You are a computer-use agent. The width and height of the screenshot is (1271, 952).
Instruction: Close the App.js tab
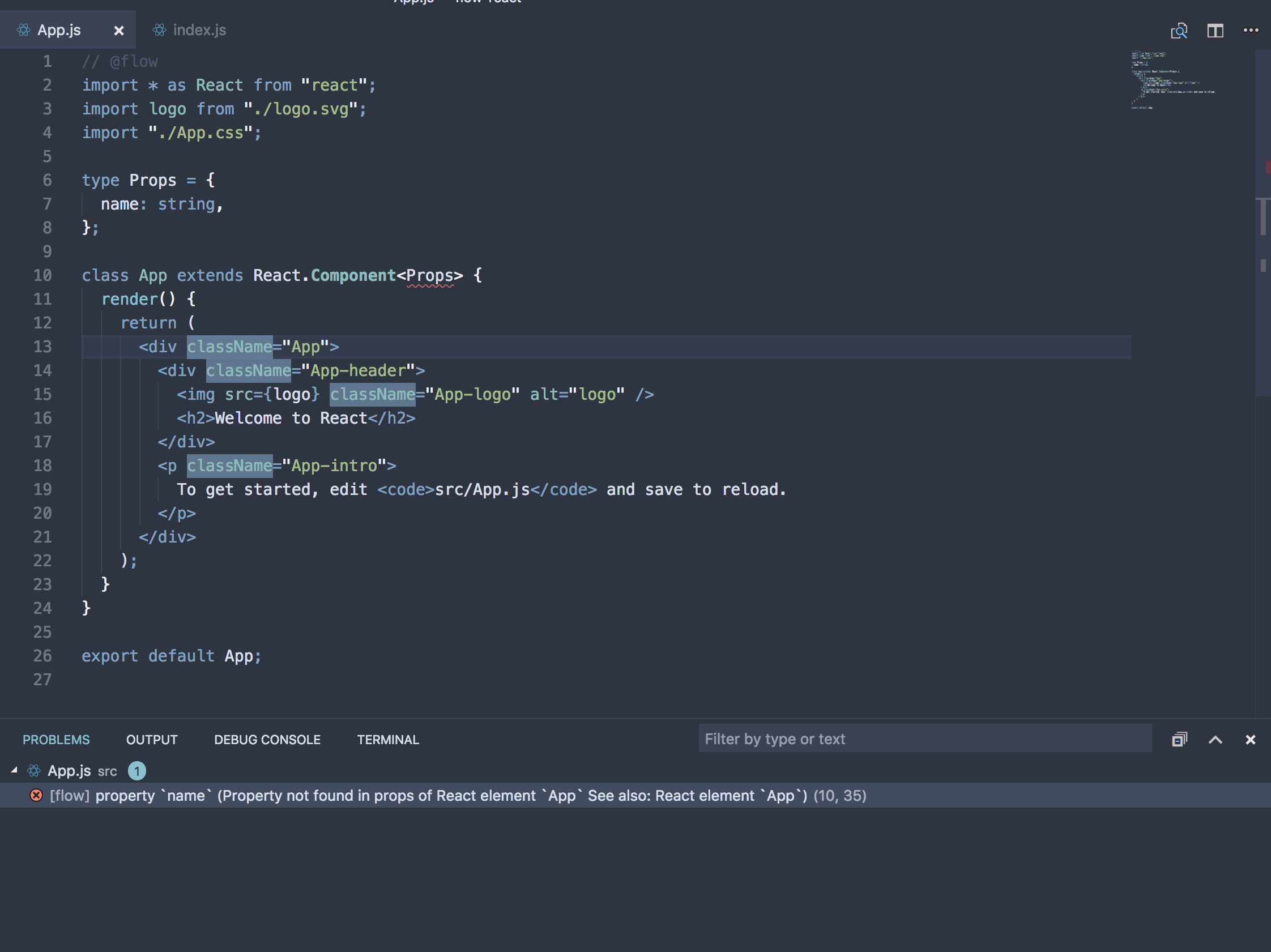(119, 30)
